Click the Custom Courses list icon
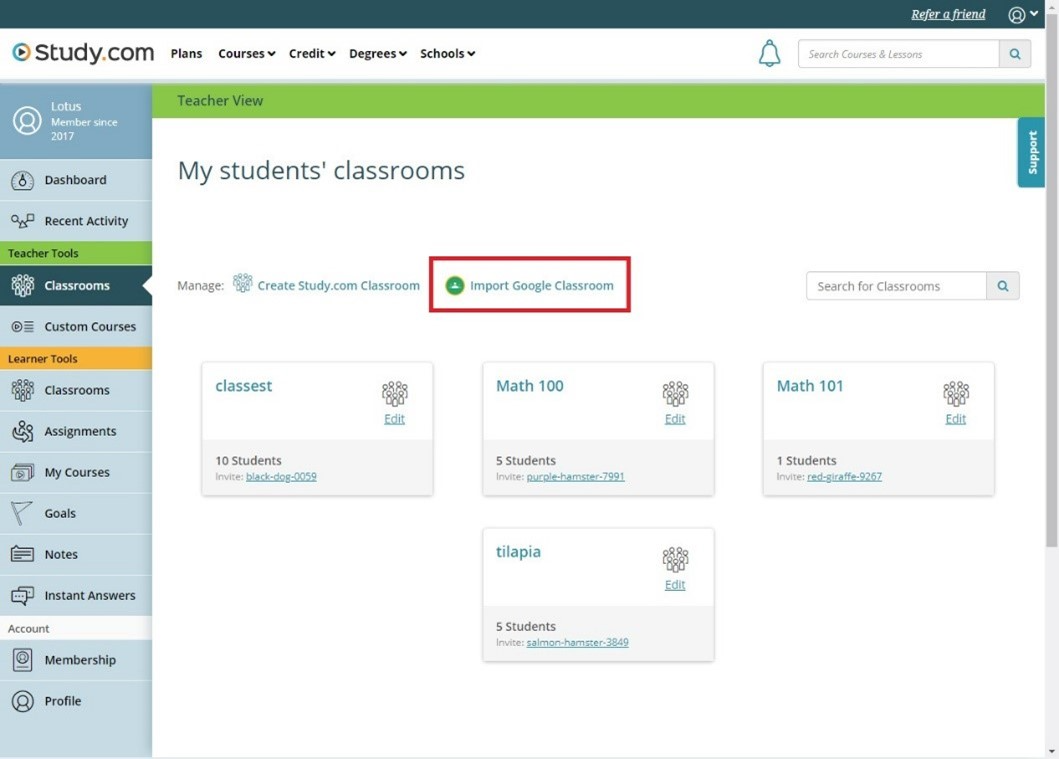 pyautogui.click(x=22, y=327)
